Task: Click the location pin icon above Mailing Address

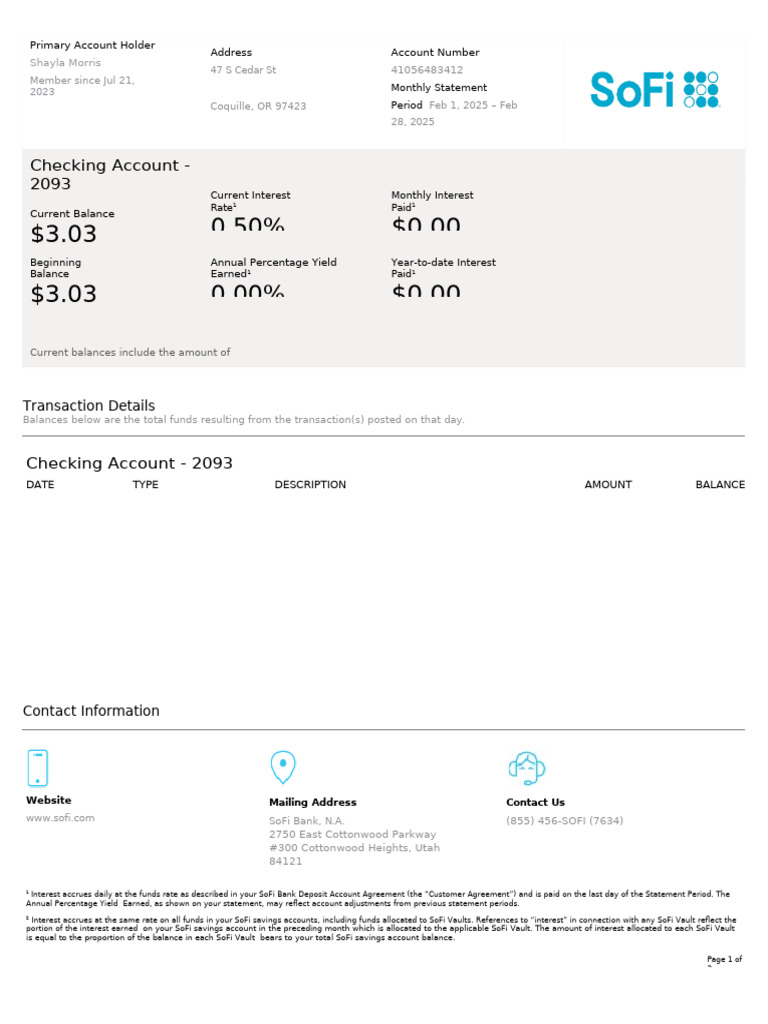Action: click(283, 768)
